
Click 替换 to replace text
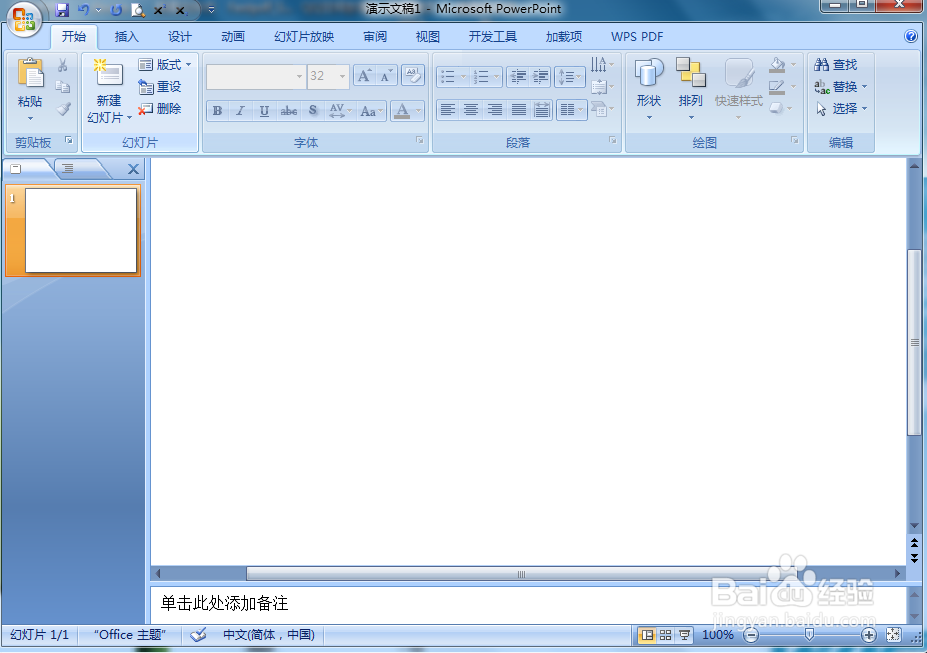[x=840, y=87]
